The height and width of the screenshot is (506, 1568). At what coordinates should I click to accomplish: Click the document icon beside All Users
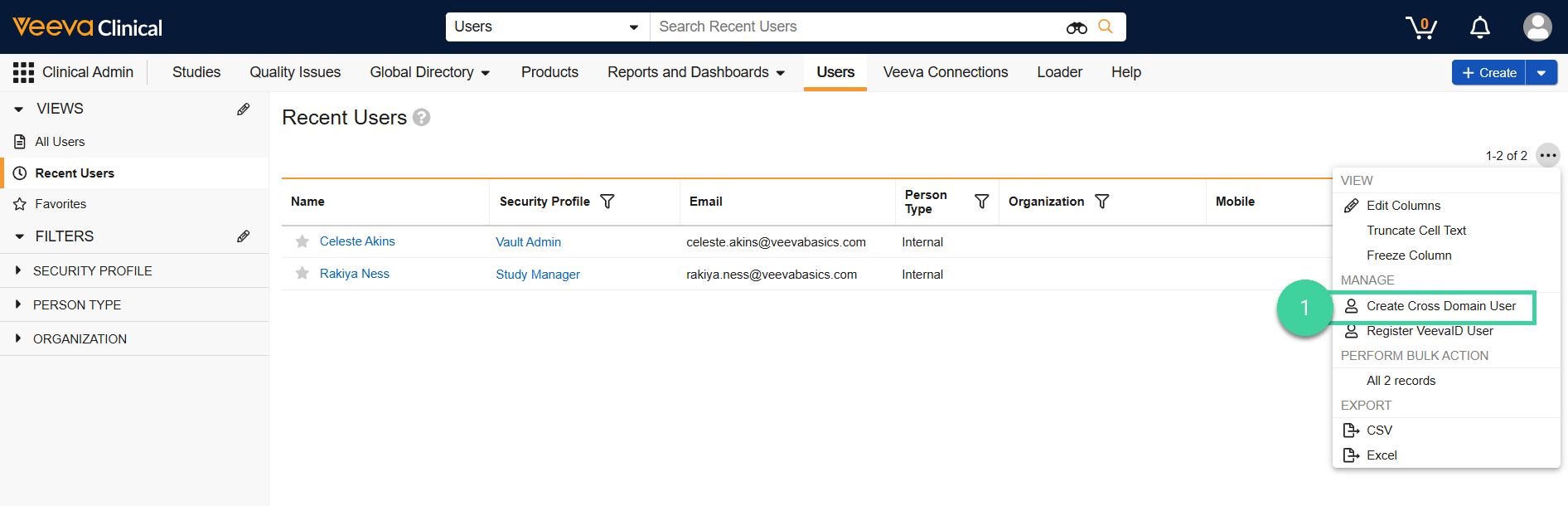(20, 142)
